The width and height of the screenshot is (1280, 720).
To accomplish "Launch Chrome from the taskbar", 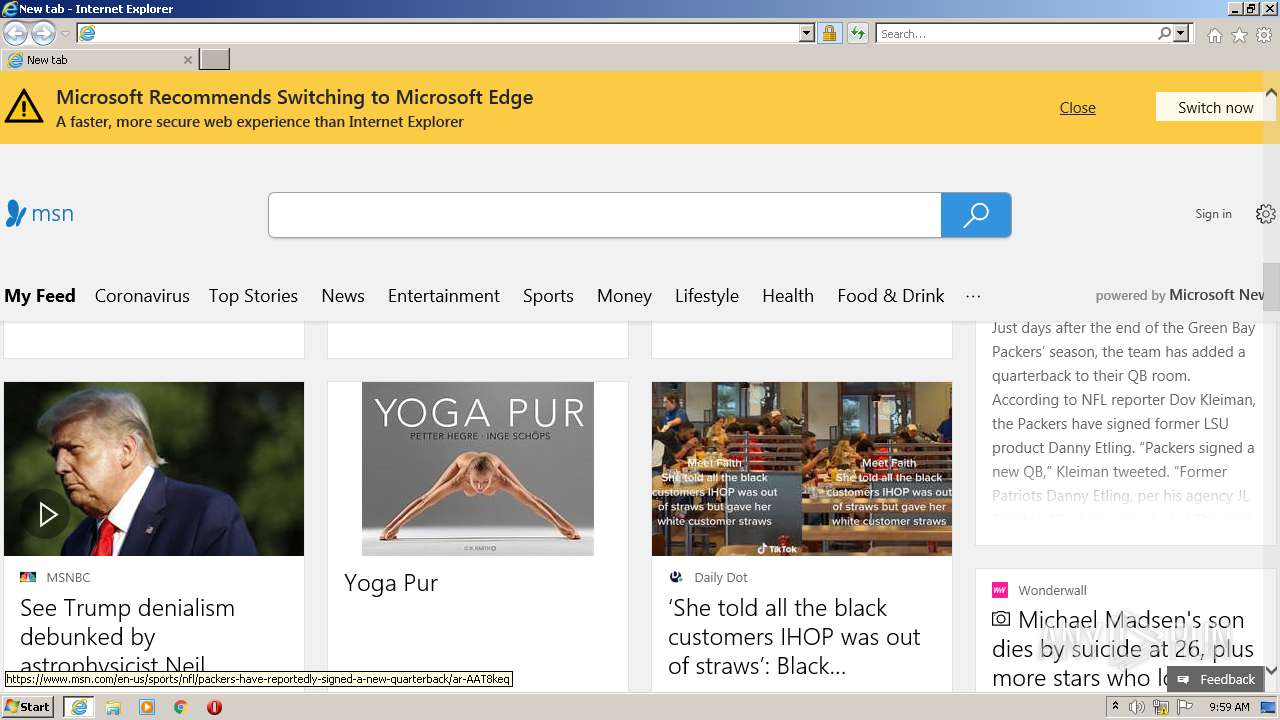I will [x=181, y=707].
